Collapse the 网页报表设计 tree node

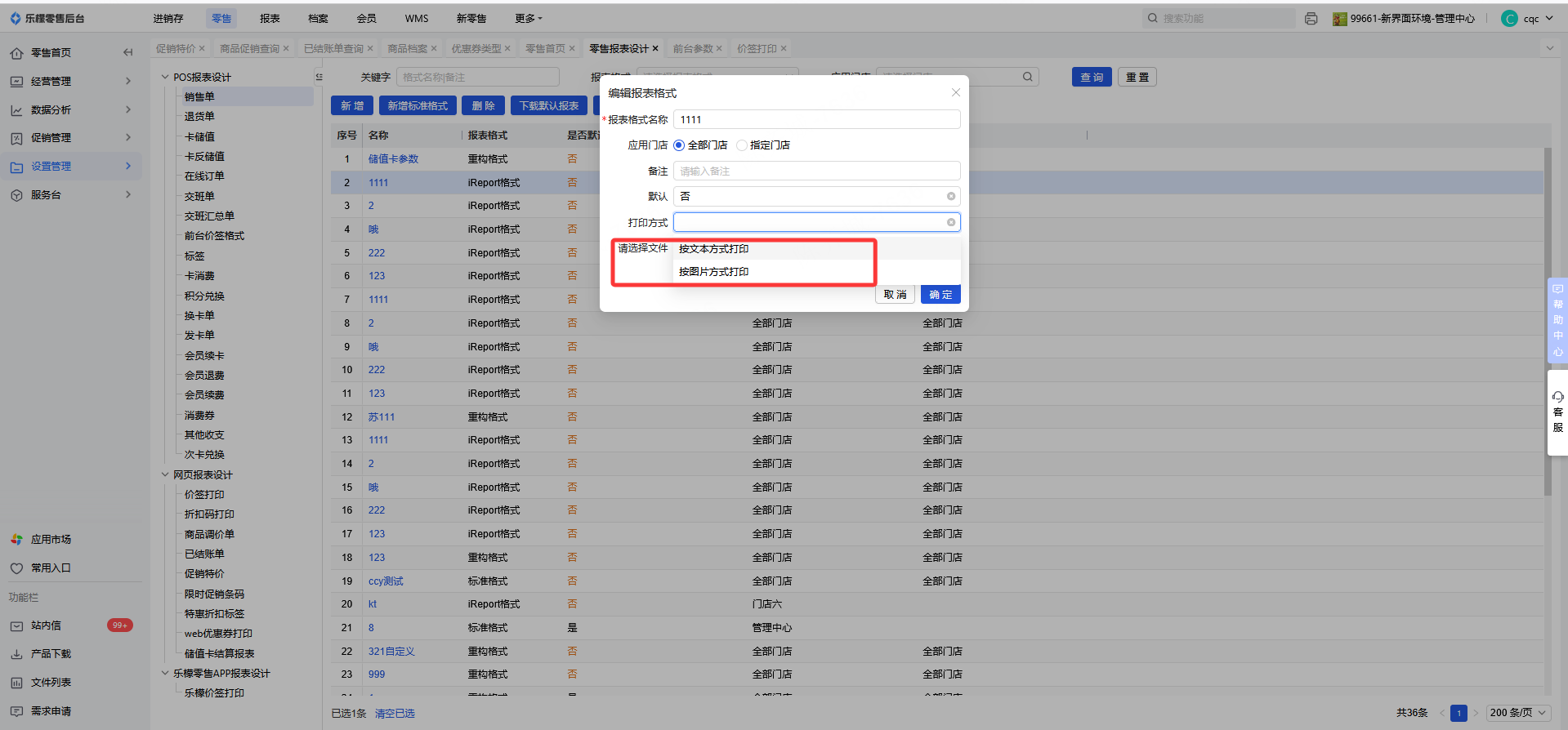[x=165, y=474]
